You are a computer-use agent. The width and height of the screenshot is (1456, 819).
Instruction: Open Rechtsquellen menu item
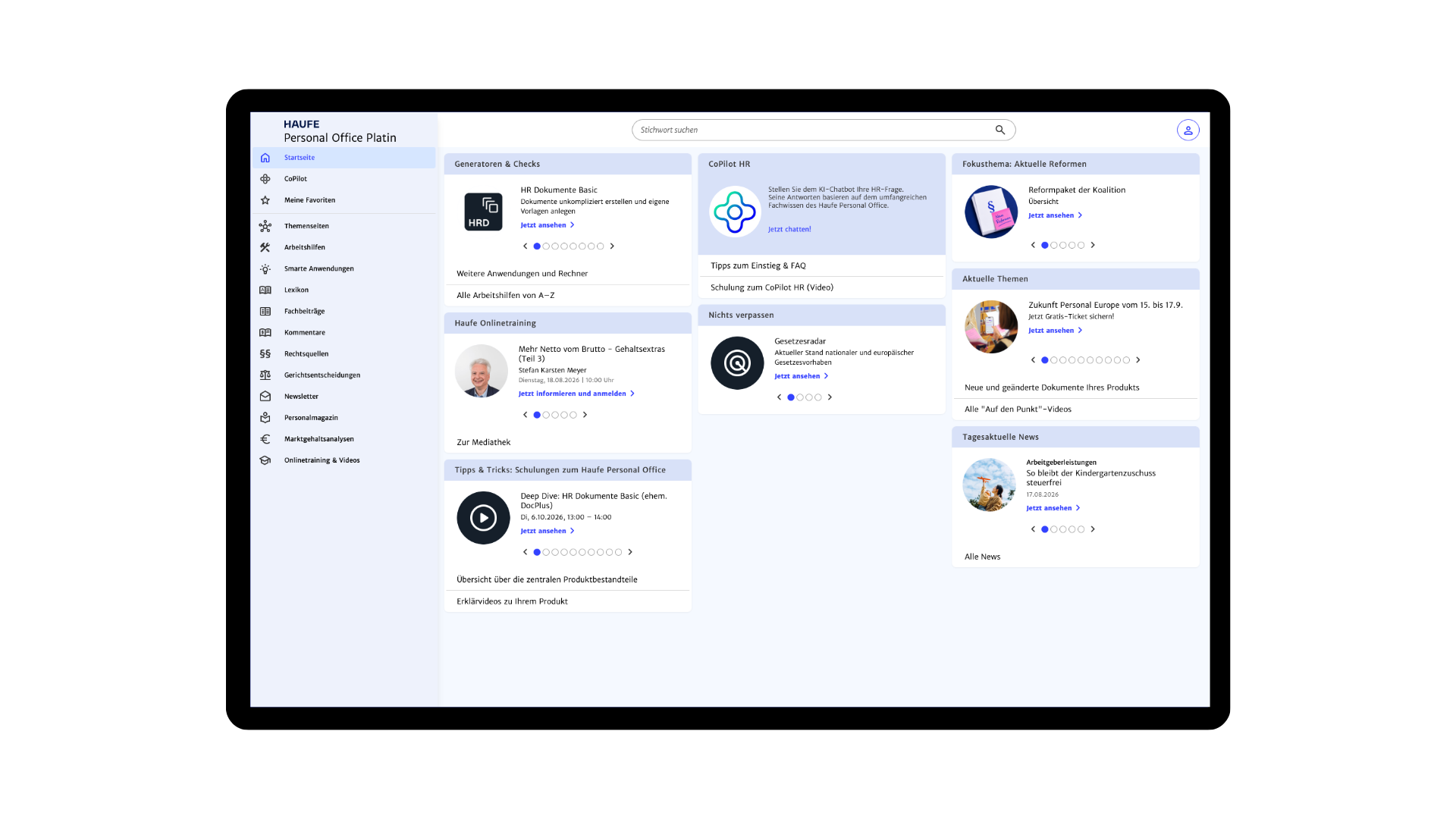coord(344,353)
